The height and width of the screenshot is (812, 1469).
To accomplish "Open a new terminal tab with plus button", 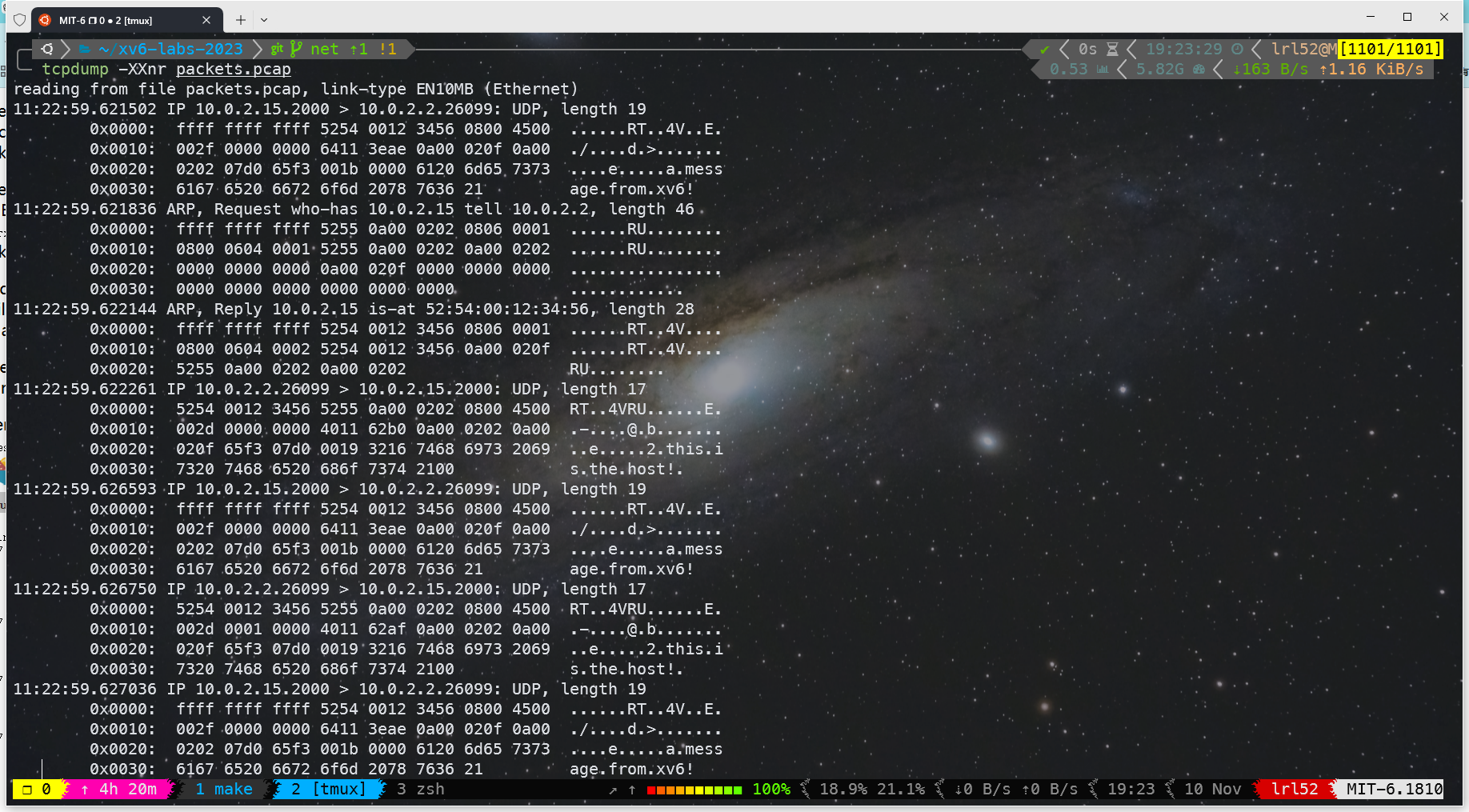I will coord(241,20).
